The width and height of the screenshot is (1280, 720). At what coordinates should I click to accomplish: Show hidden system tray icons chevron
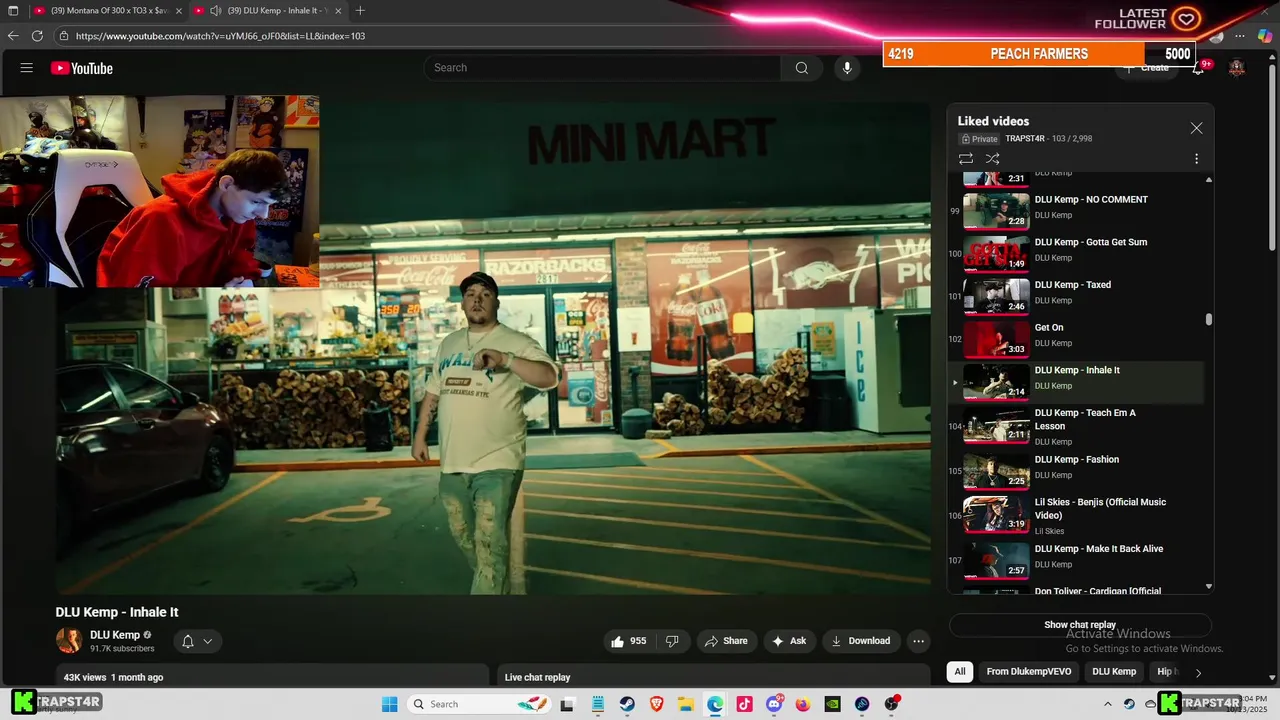1107,704
